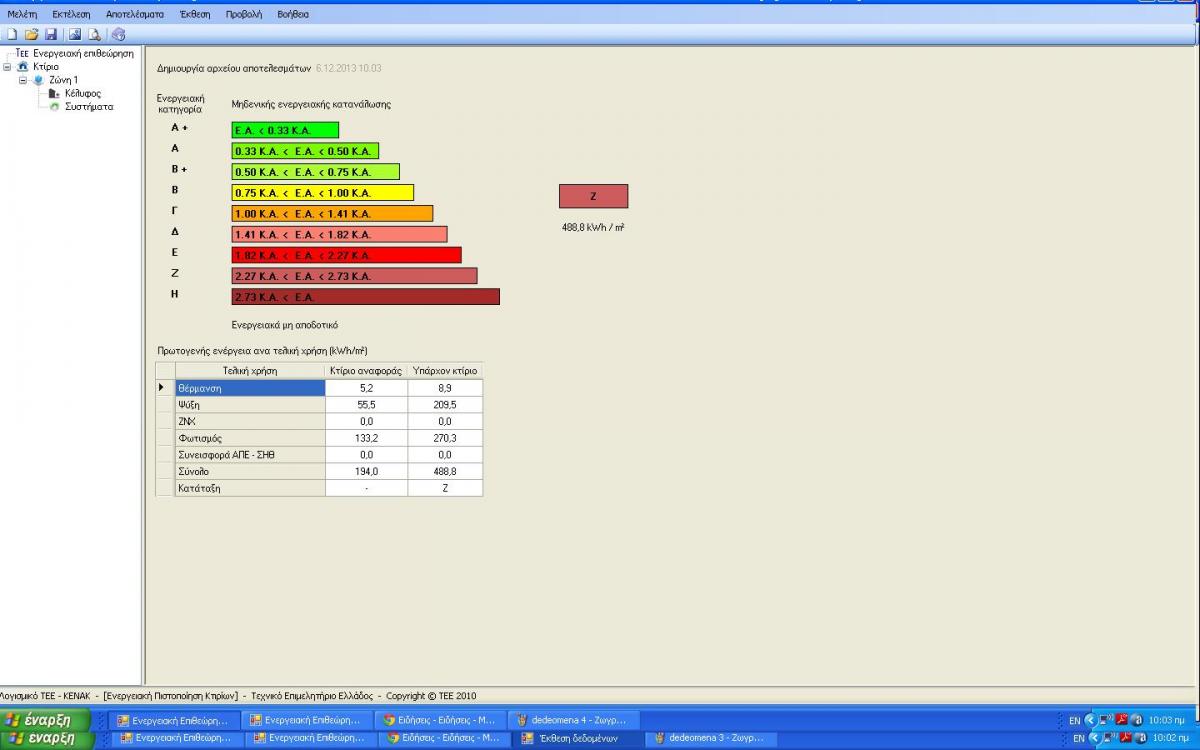
Task: Switch to the dedeomena 3 taskbar window
Action: [710, 738]
